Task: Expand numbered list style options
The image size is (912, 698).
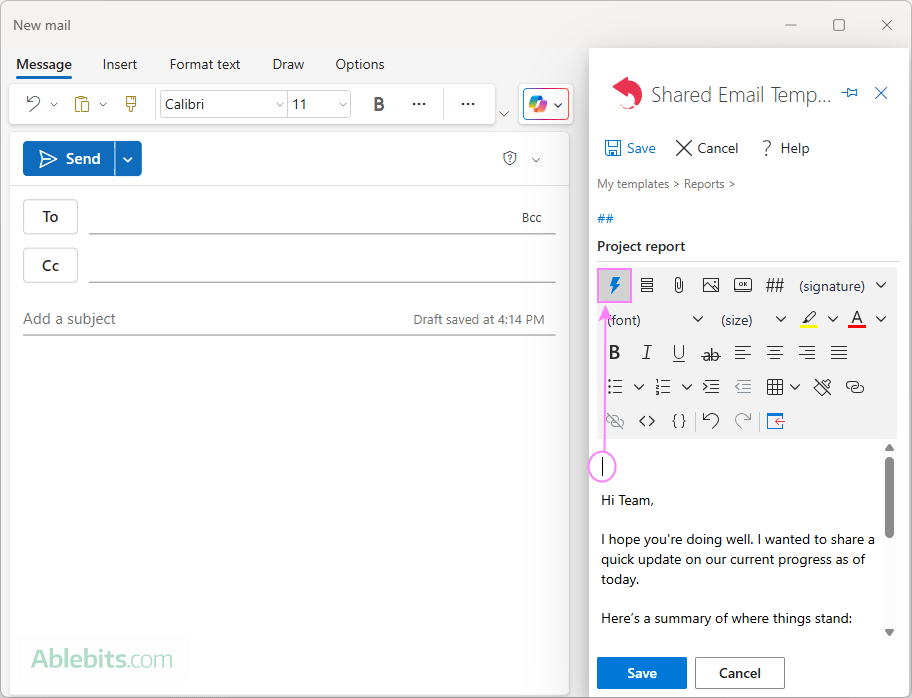Action: tap(687, 387)
